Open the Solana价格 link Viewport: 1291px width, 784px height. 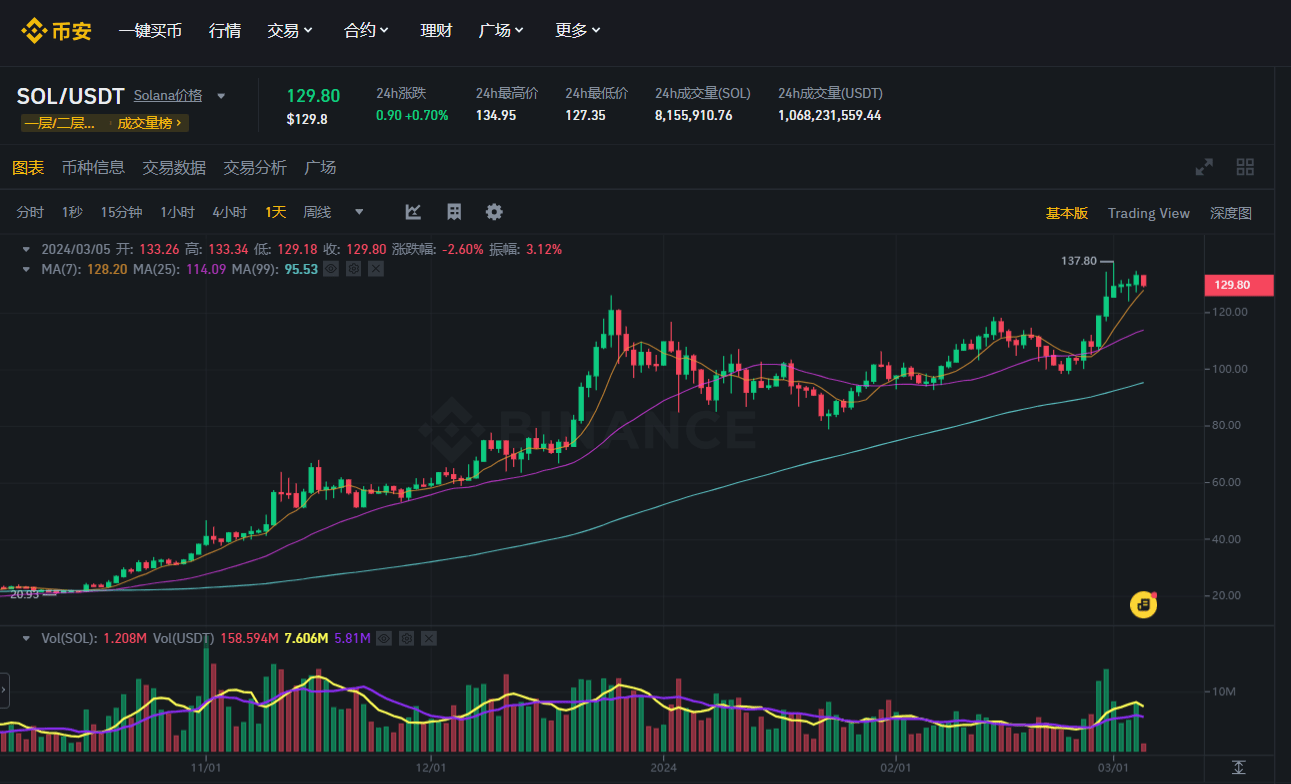click(x=168, y=96)
